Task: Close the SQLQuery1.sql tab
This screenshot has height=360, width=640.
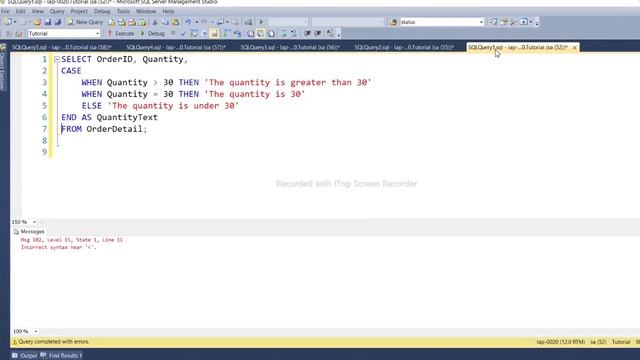Action: (x=574, y=47)
